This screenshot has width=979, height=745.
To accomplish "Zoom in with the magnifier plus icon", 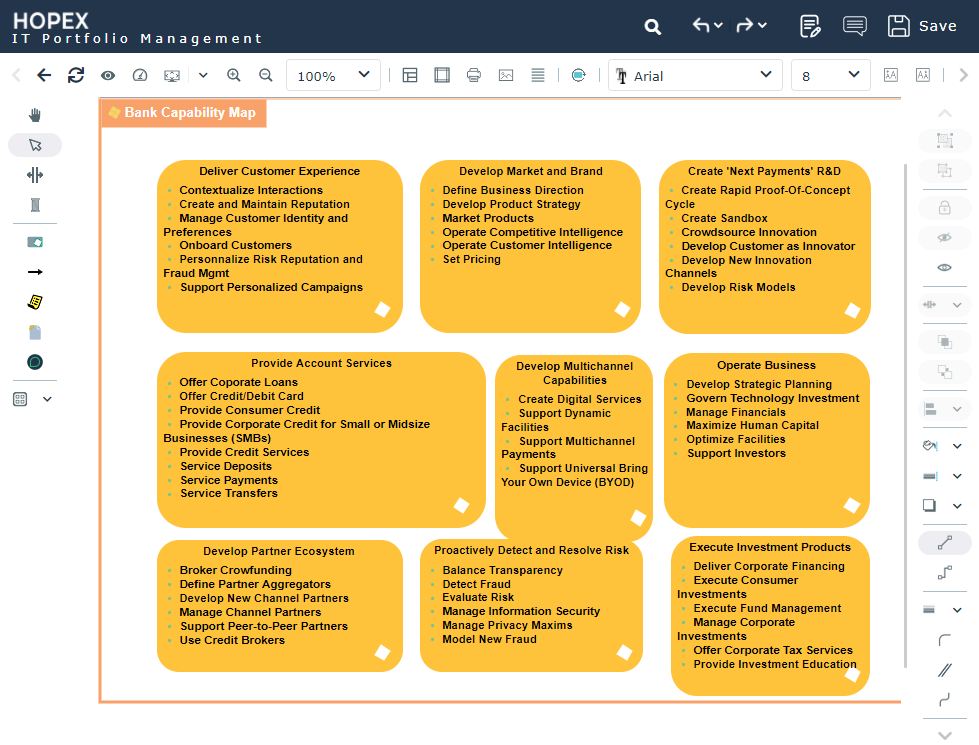I will tap(234, 75).
